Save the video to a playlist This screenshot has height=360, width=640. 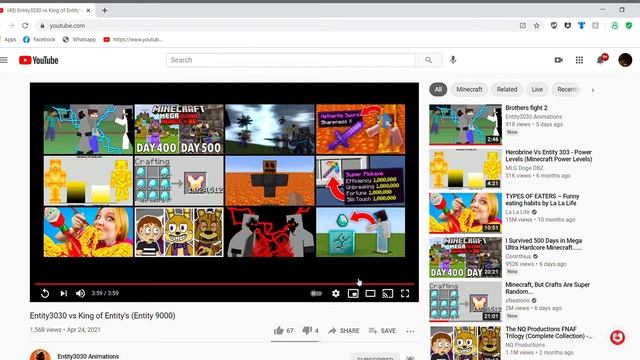point(382,331)
